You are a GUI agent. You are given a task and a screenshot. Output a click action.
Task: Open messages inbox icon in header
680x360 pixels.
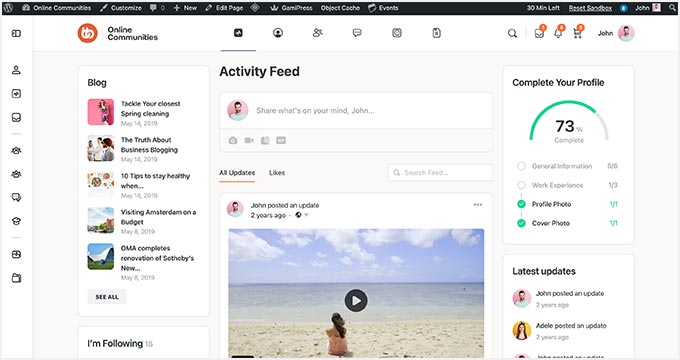point(539,33)
